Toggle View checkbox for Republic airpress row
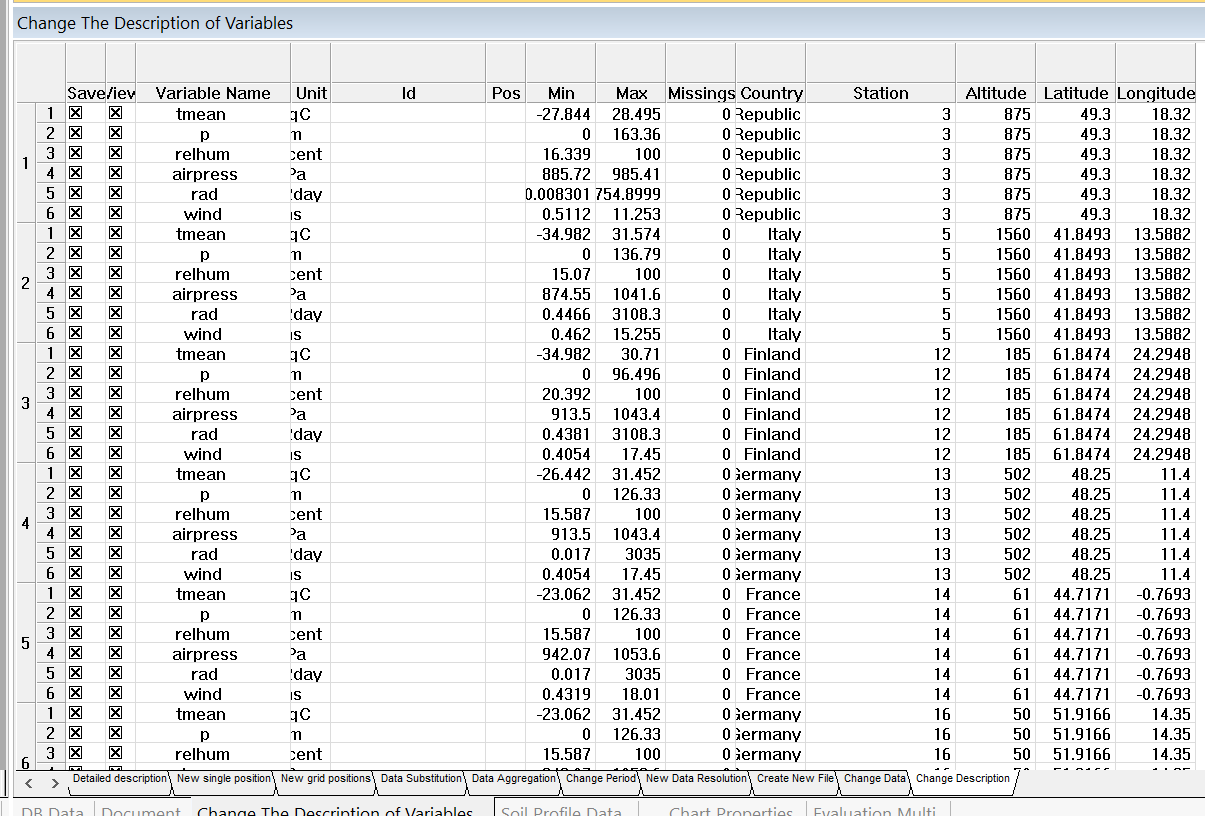Image resolution: width=1205 pixels, height=816 pixels. point(115,174)
